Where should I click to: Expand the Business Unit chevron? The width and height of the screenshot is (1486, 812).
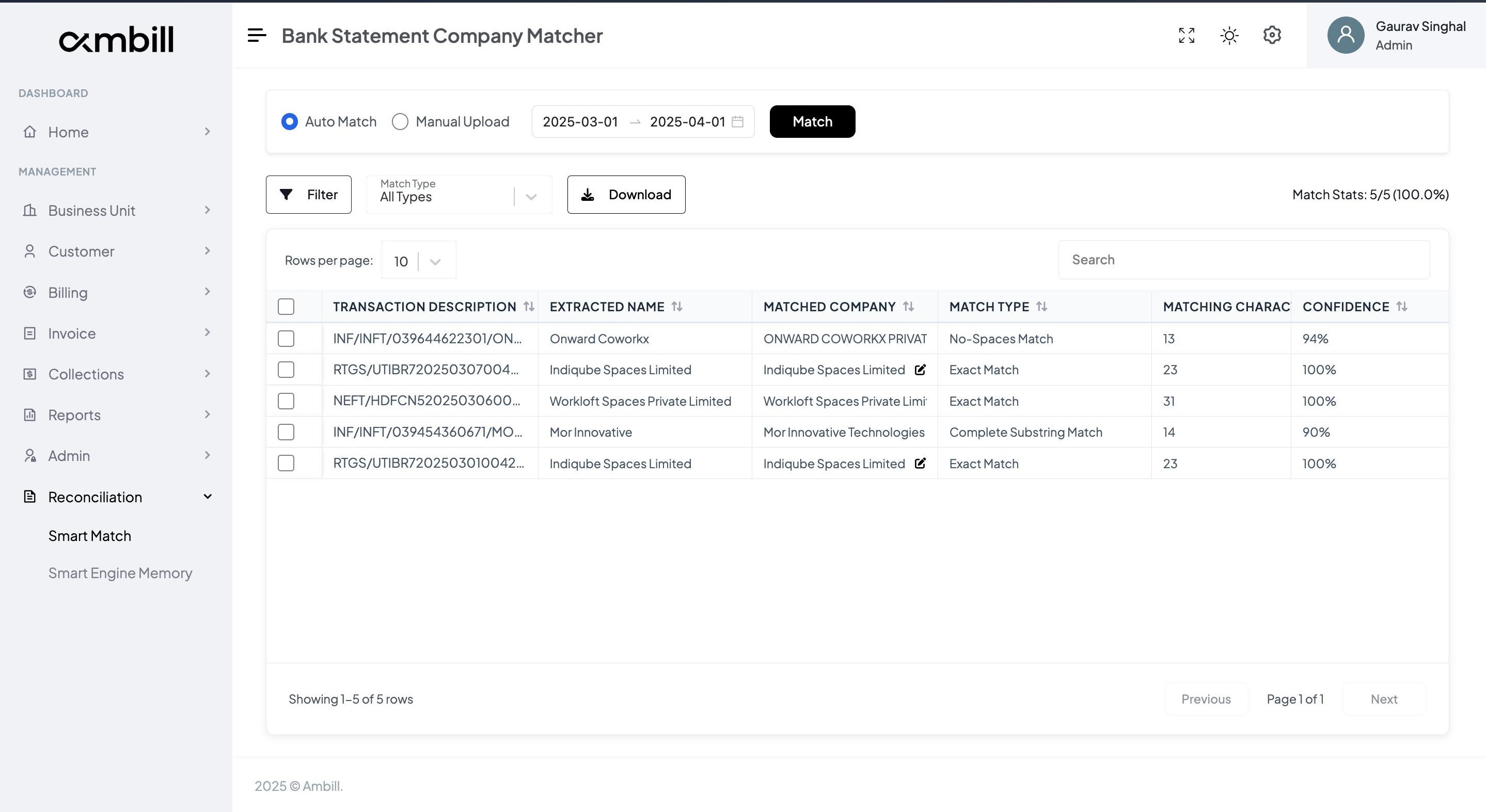(207, 210)
